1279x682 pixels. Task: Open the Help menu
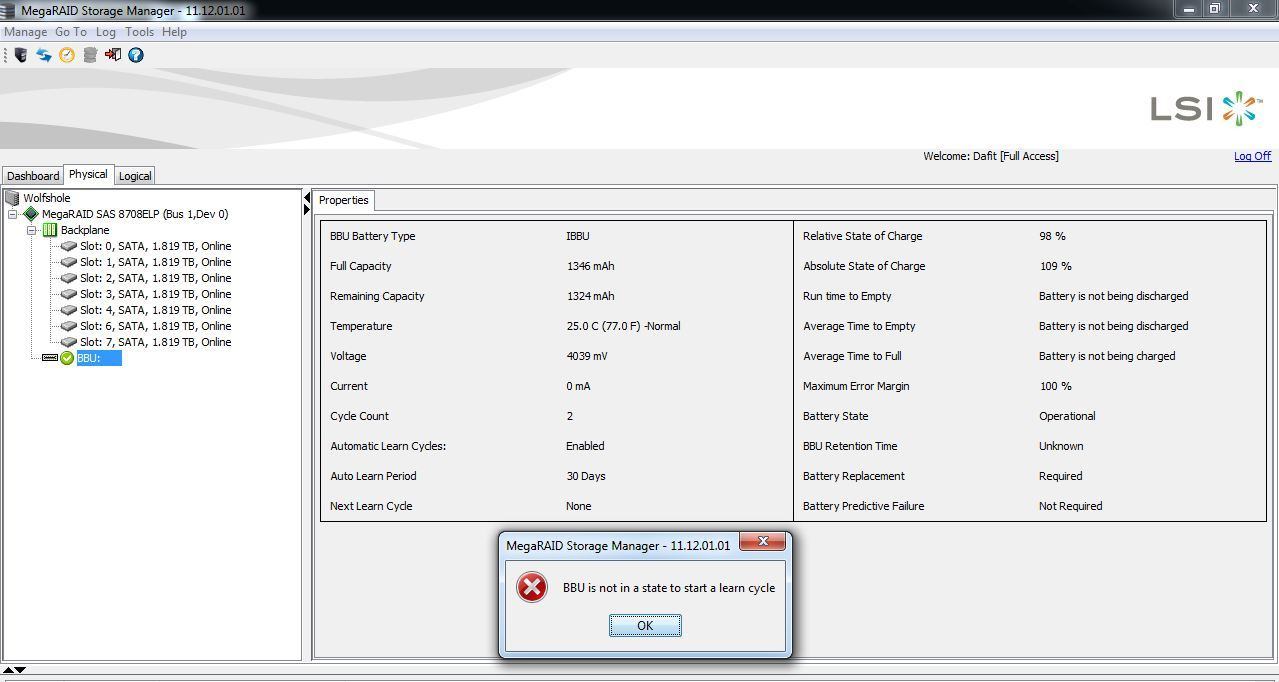174,32
